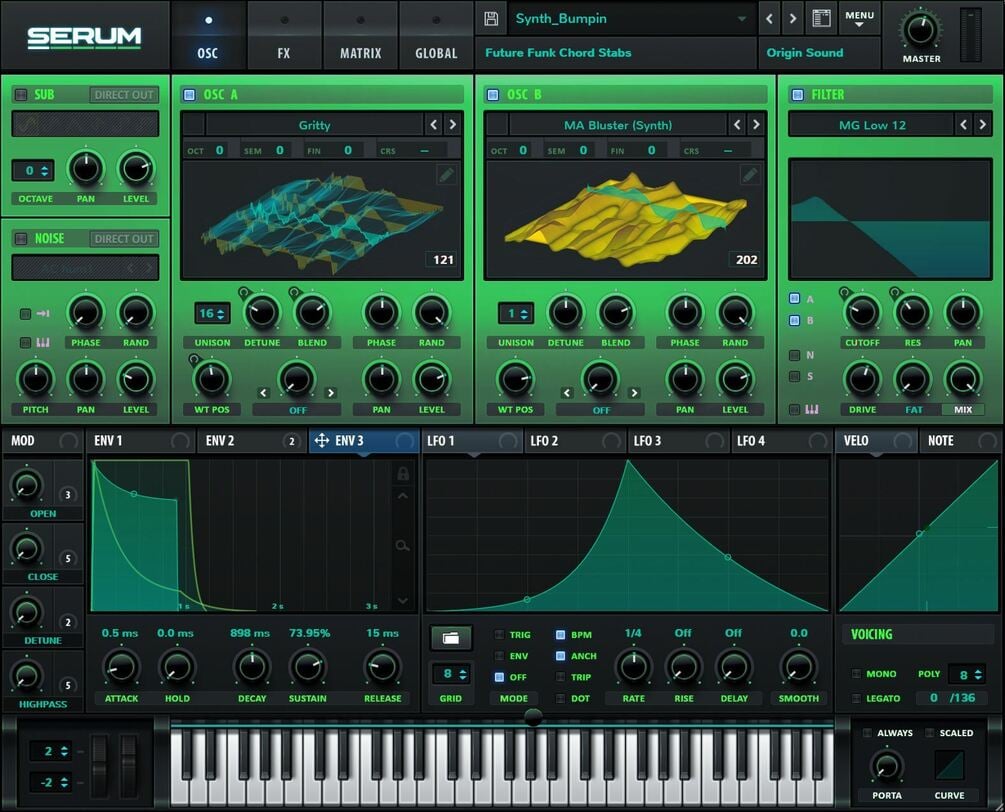The height and width of the screenshot is (812, 1005).
Task: Click the pencil edit icon in OSC B
Action: pos(749,174)
